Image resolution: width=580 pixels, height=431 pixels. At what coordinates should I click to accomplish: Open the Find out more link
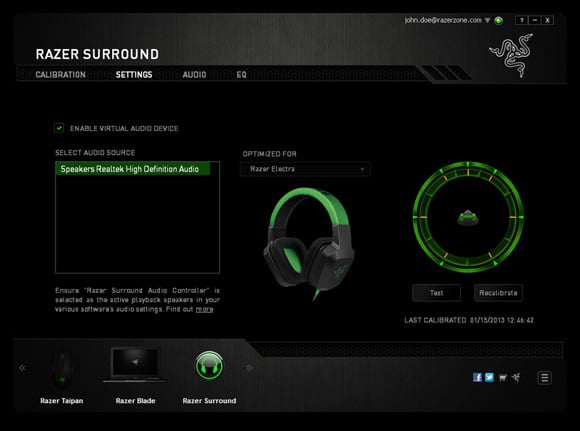(204, 309)
